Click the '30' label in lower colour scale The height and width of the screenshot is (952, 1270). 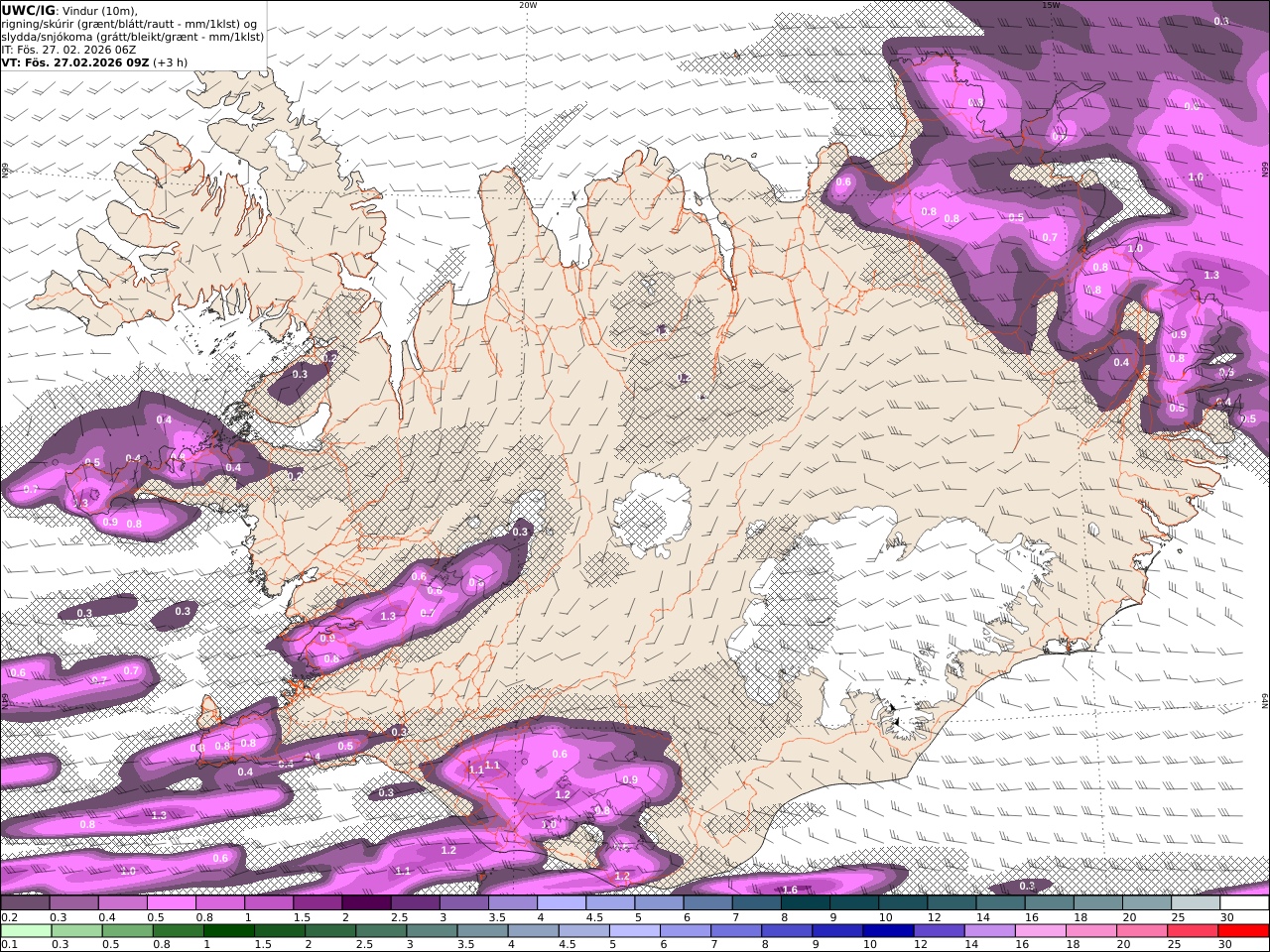[1226, 944]
